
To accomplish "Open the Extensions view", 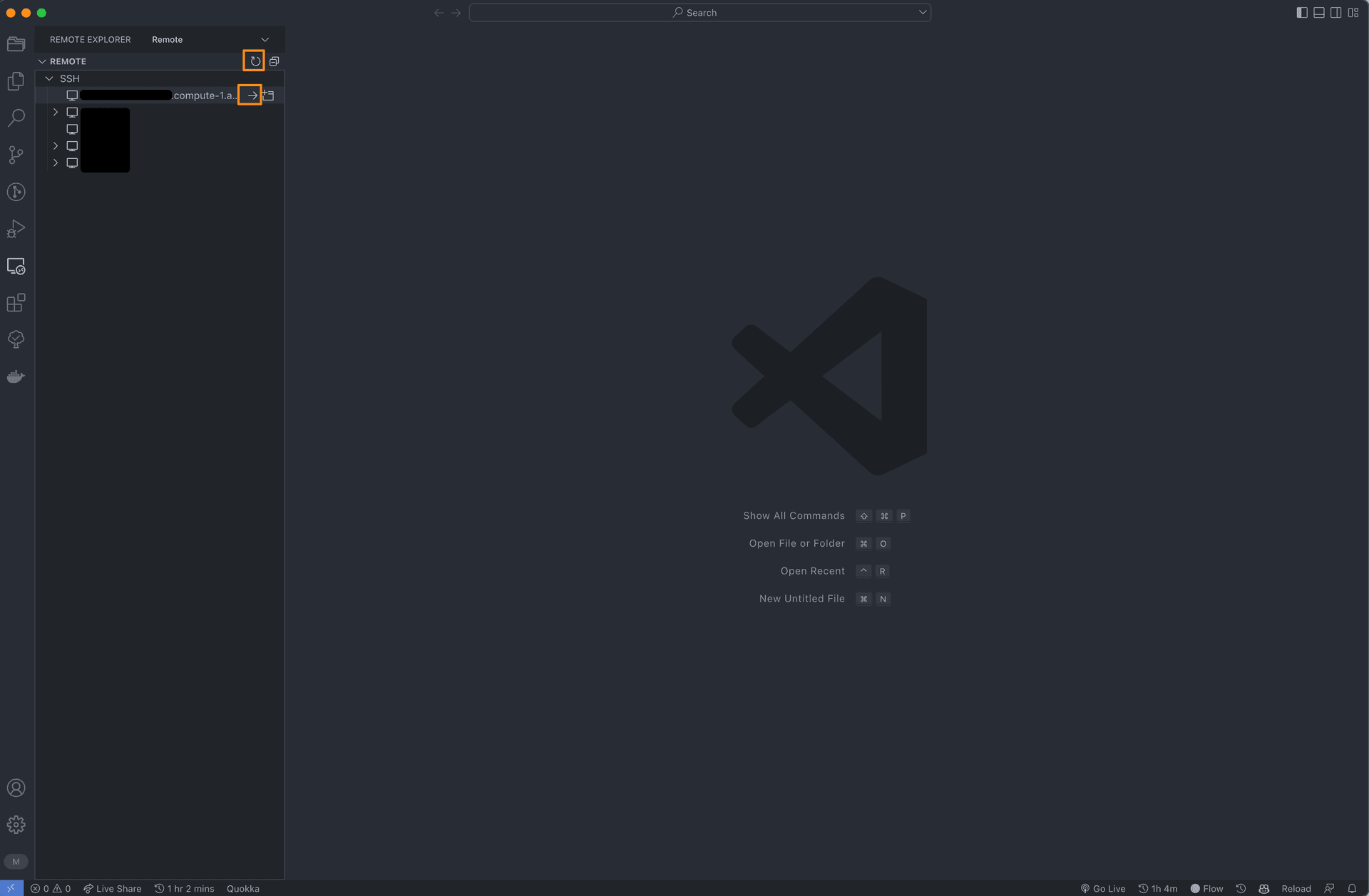I will click(16, 303).
